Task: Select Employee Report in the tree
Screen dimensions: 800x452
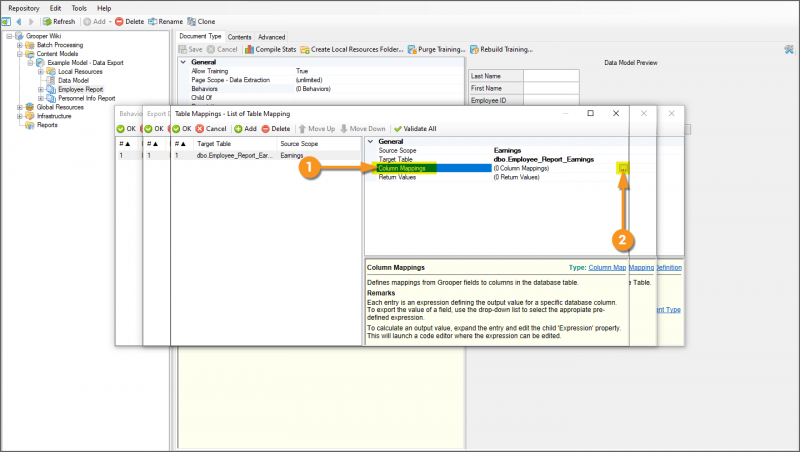Action: tap(80, 89)
